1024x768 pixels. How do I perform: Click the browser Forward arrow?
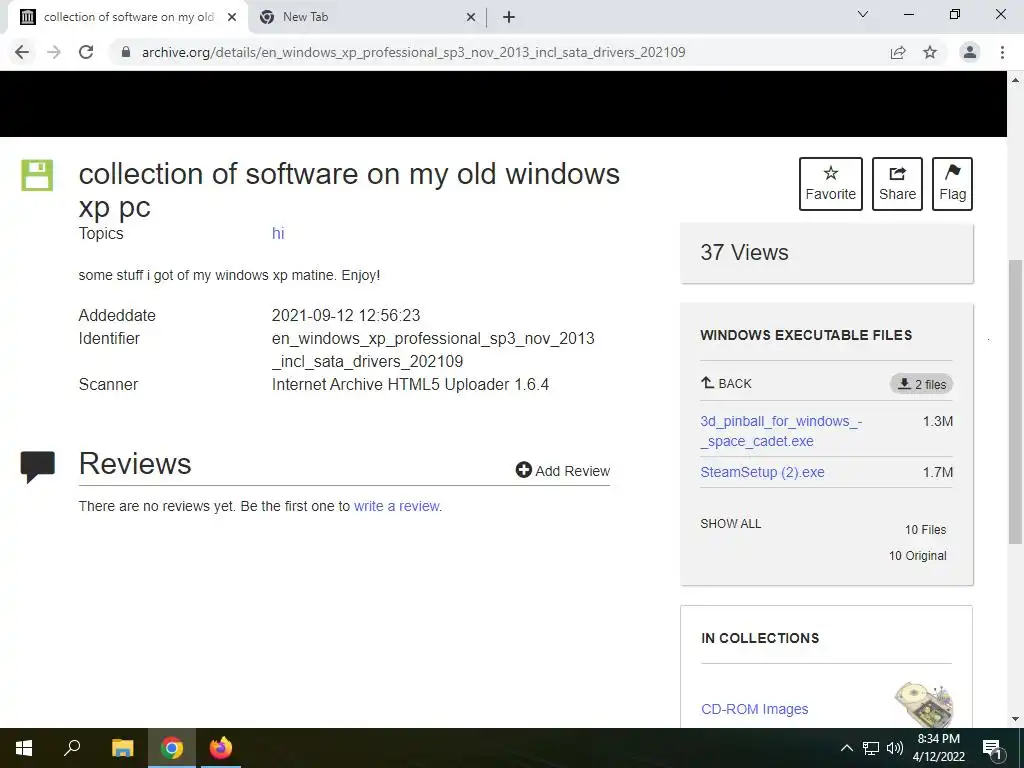pos(54,52)
